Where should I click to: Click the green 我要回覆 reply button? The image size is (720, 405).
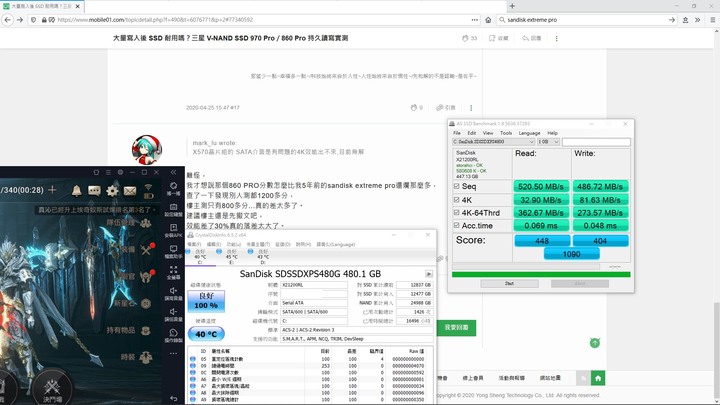pos(456,328)
